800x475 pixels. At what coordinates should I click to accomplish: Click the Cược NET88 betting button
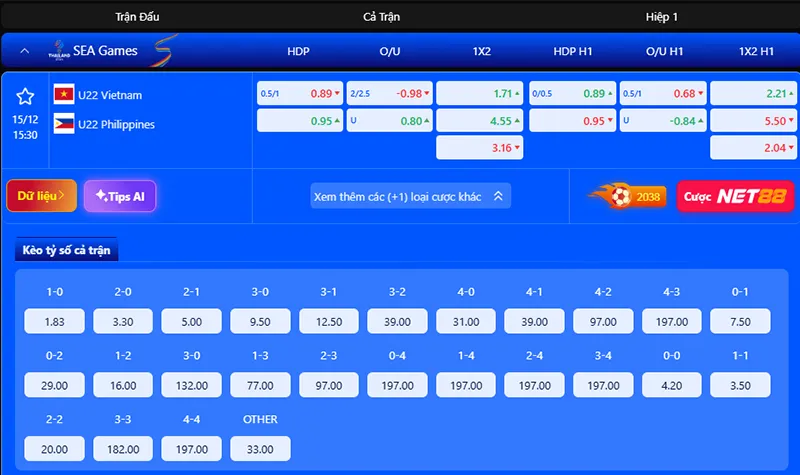tap(721, 196)
